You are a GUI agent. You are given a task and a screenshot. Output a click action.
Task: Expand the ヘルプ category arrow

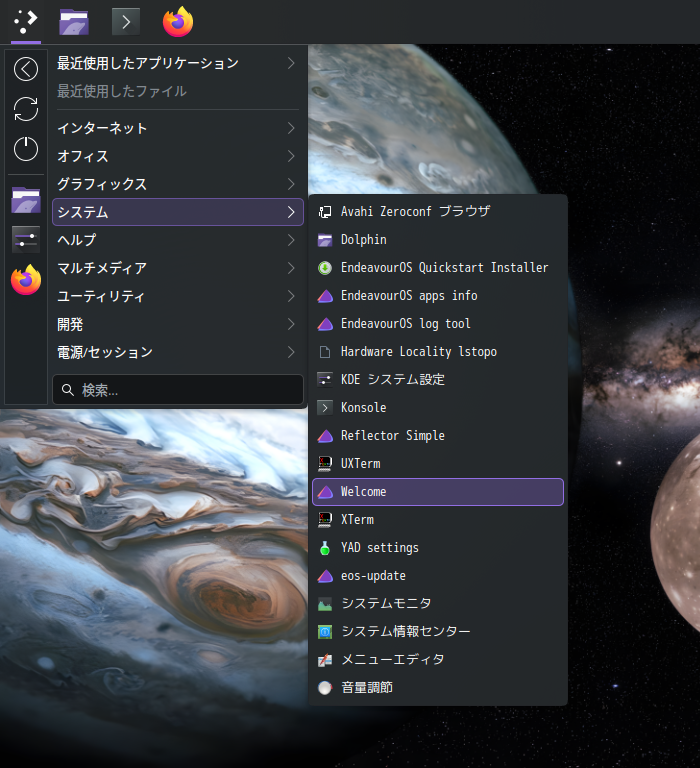291,240
